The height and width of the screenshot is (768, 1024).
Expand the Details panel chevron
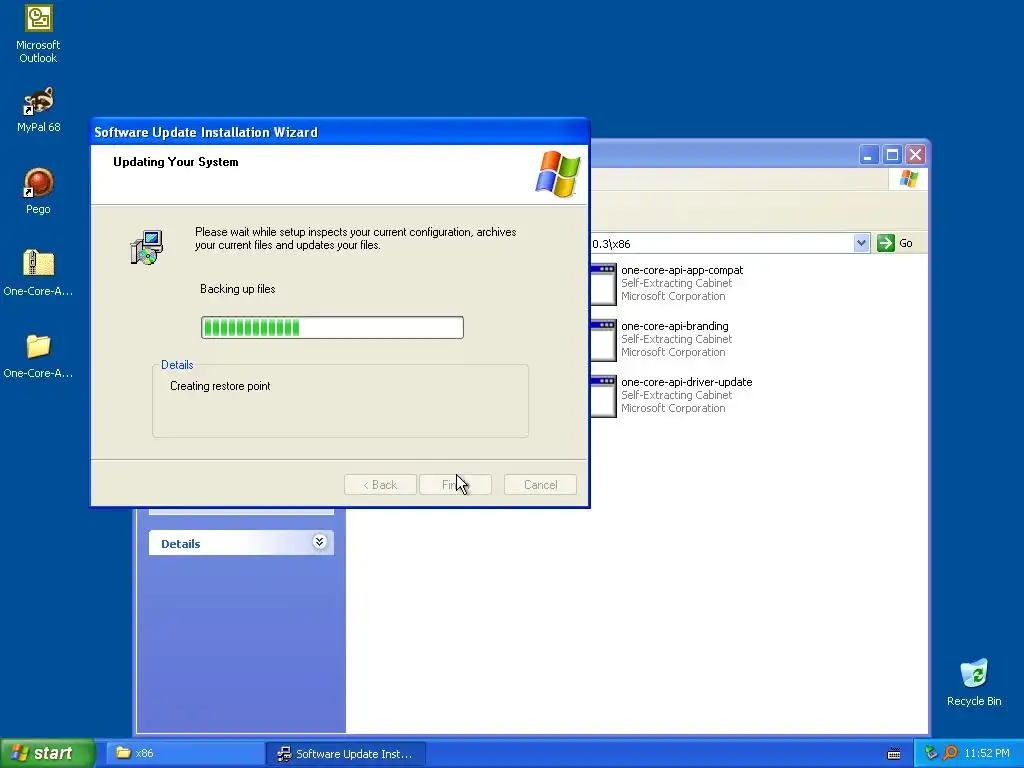pyautogui.click(x=319, y=542)
